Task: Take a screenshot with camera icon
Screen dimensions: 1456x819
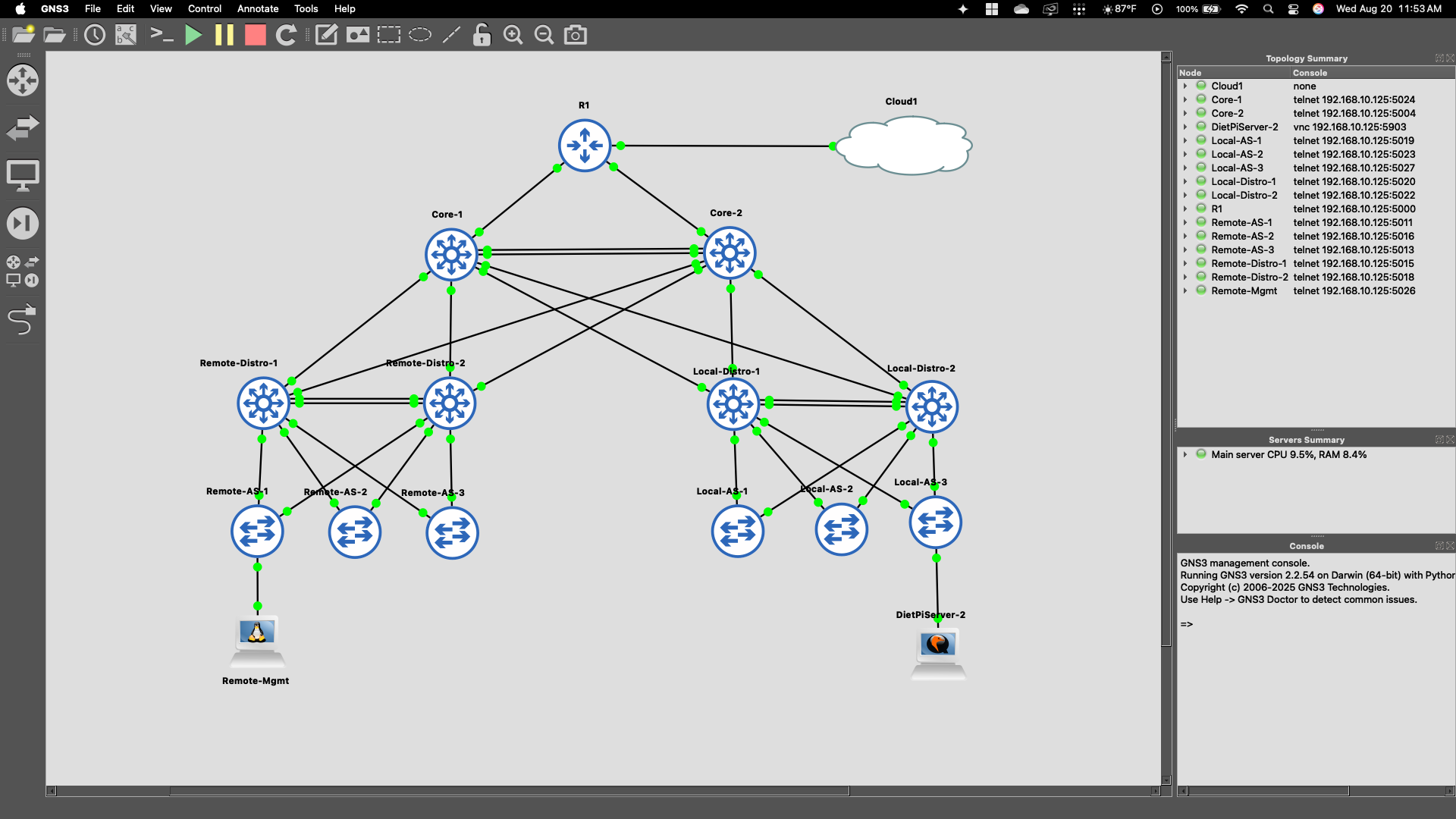Action: pyautogui.click(x=576, y=35)
